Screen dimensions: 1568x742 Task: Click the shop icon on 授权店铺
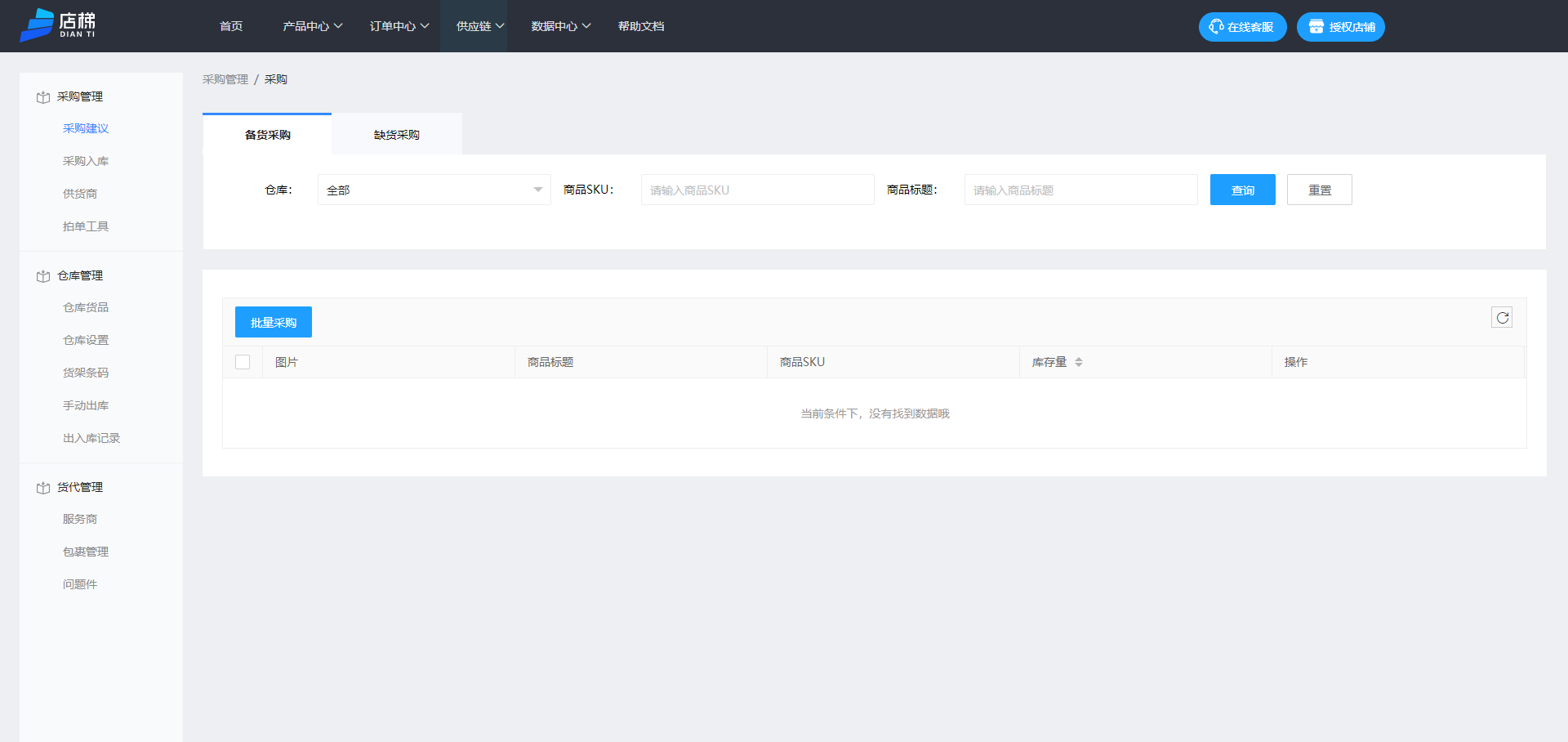coord(1314,26)
